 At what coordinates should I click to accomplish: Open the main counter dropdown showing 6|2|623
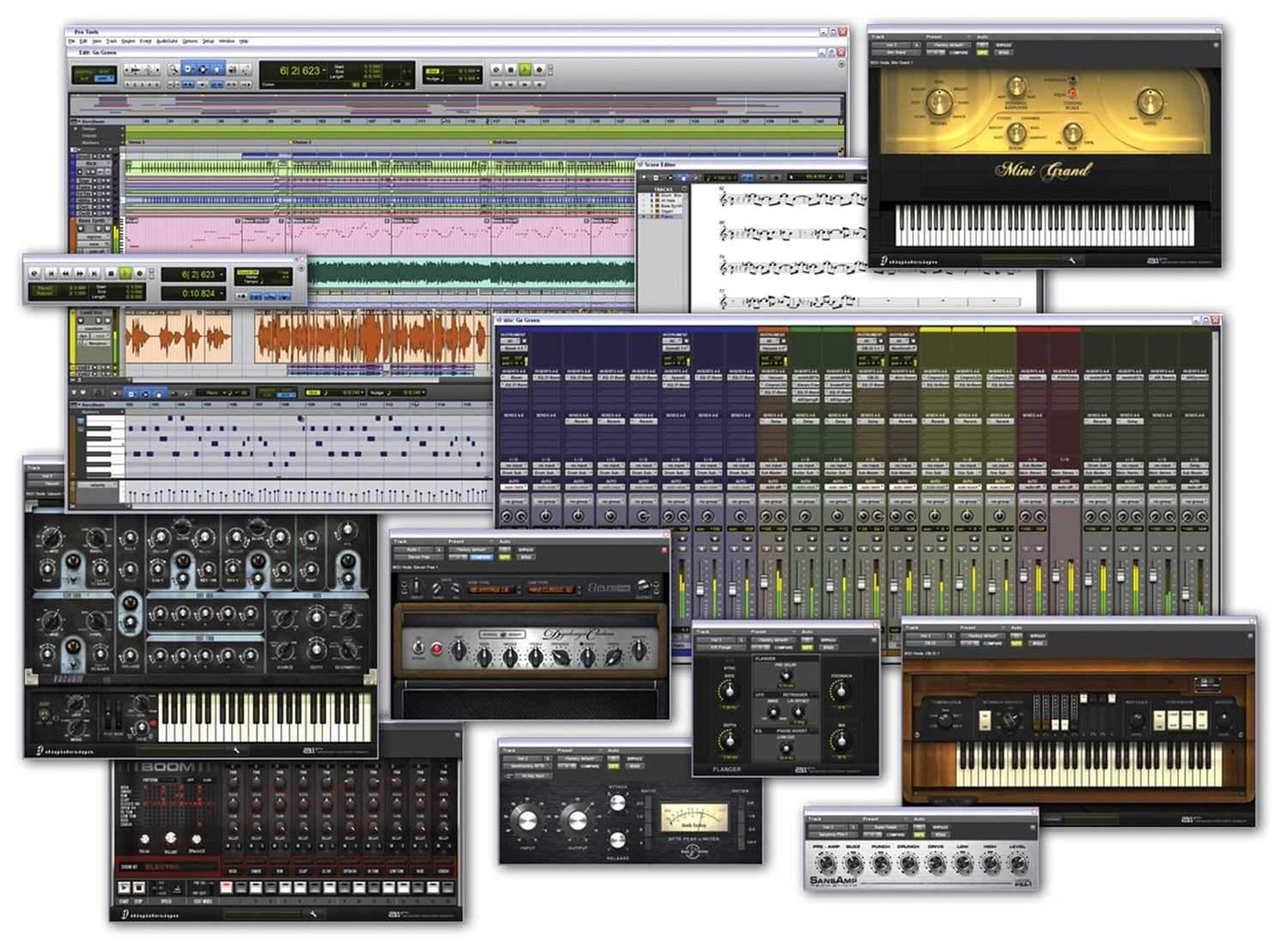pyautogui.click(x=325, y=69)
